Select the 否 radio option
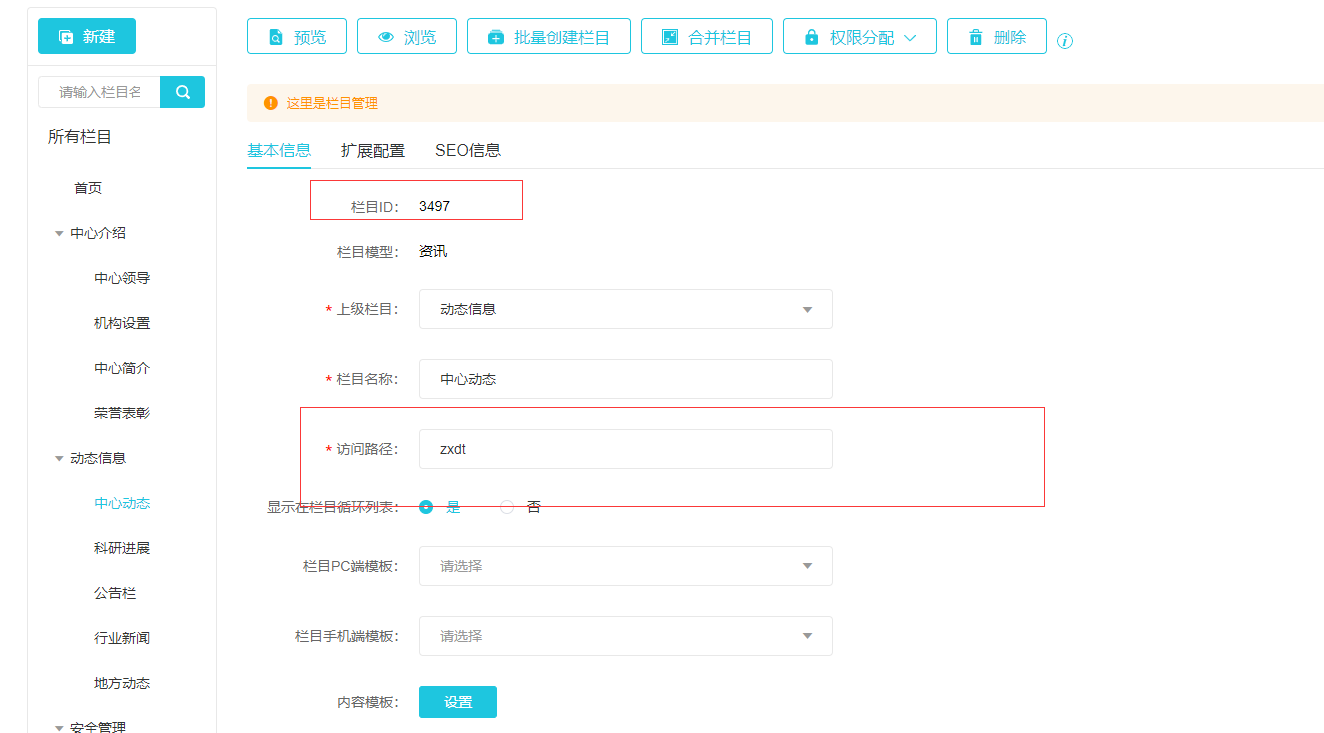The image size is (1324, 733). tap(507, 507)
